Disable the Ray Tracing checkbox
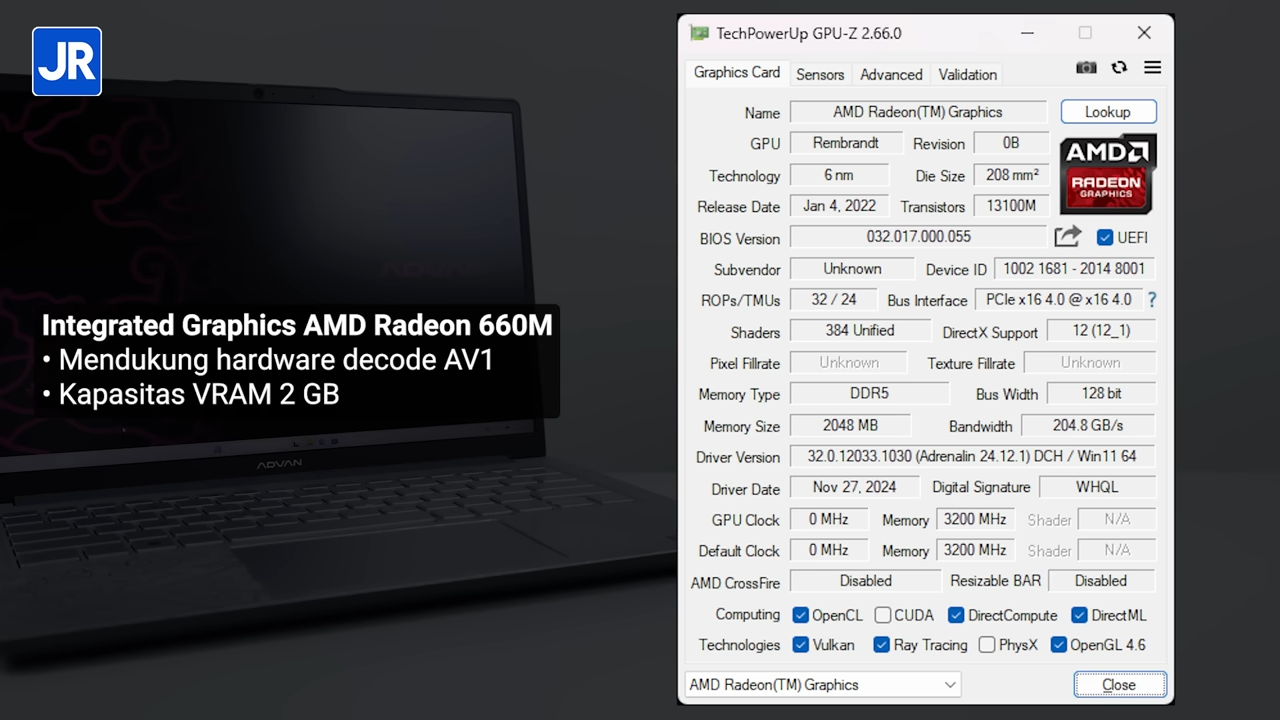This screenshot has height=720, width=1280. click(x=881, y=645)
